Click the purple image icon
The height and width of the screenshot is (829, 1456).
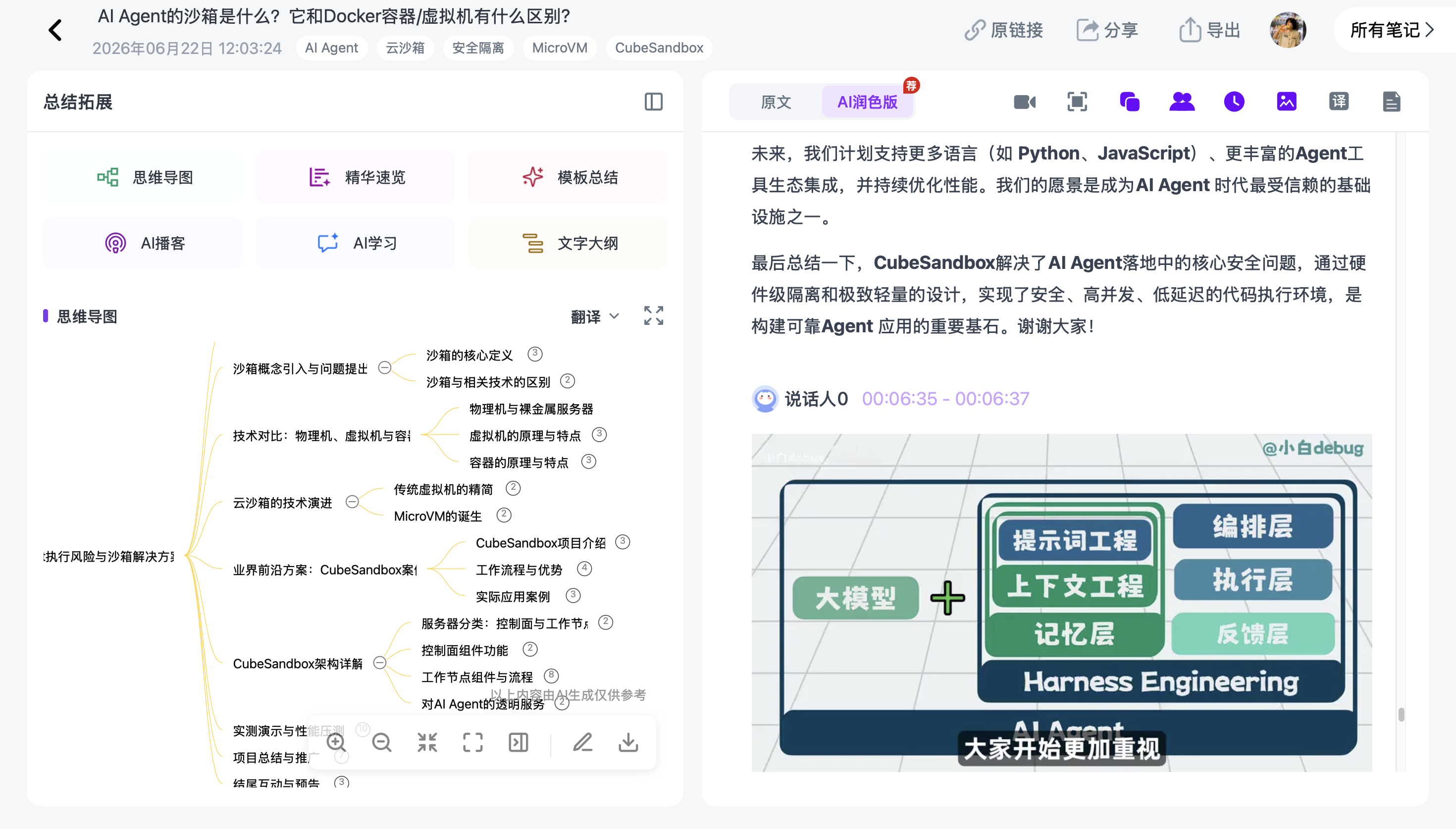1286,102
